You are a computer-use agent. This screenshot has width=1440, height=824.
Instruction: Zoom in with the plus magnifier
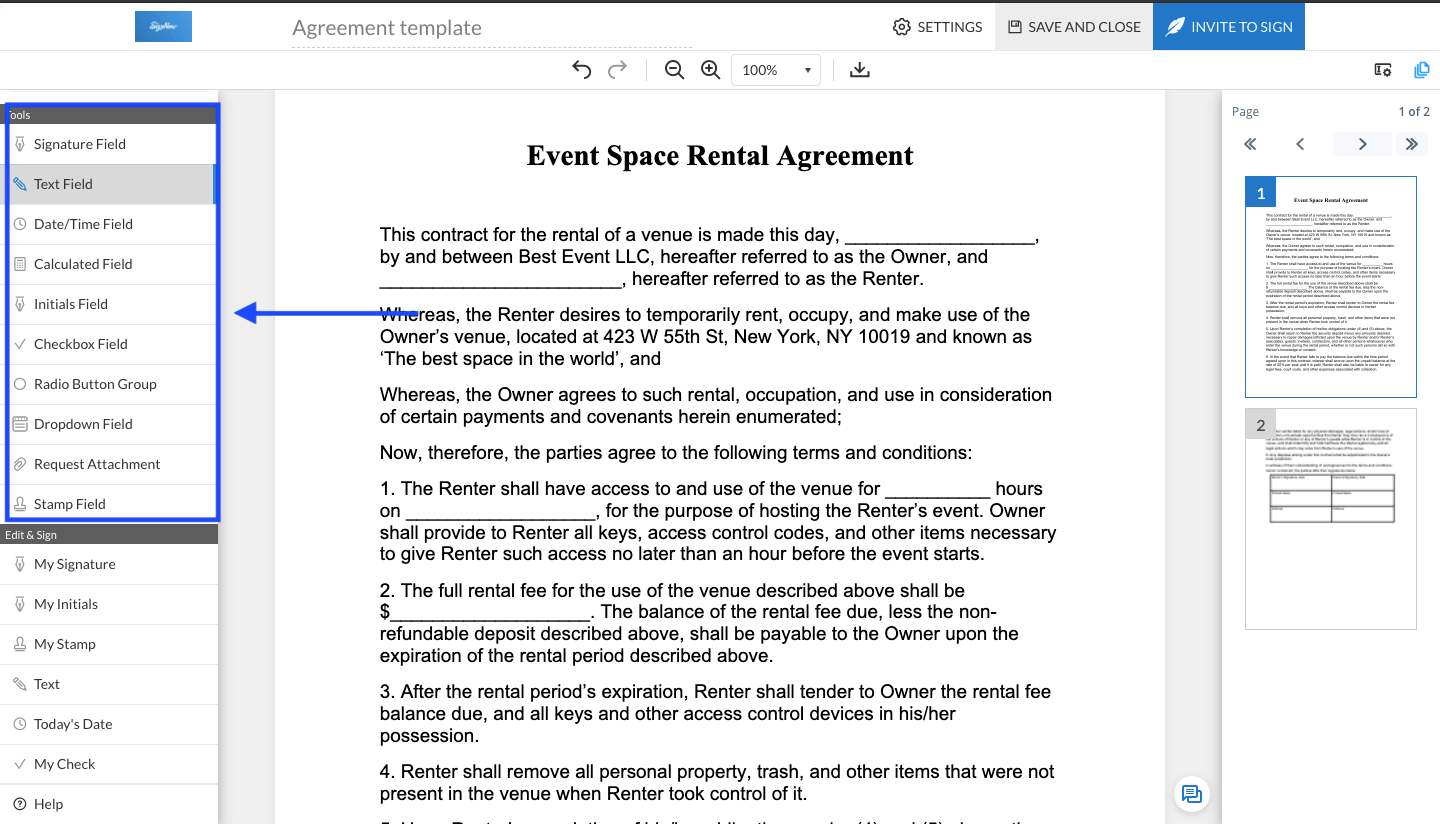(x=711, y=70)
